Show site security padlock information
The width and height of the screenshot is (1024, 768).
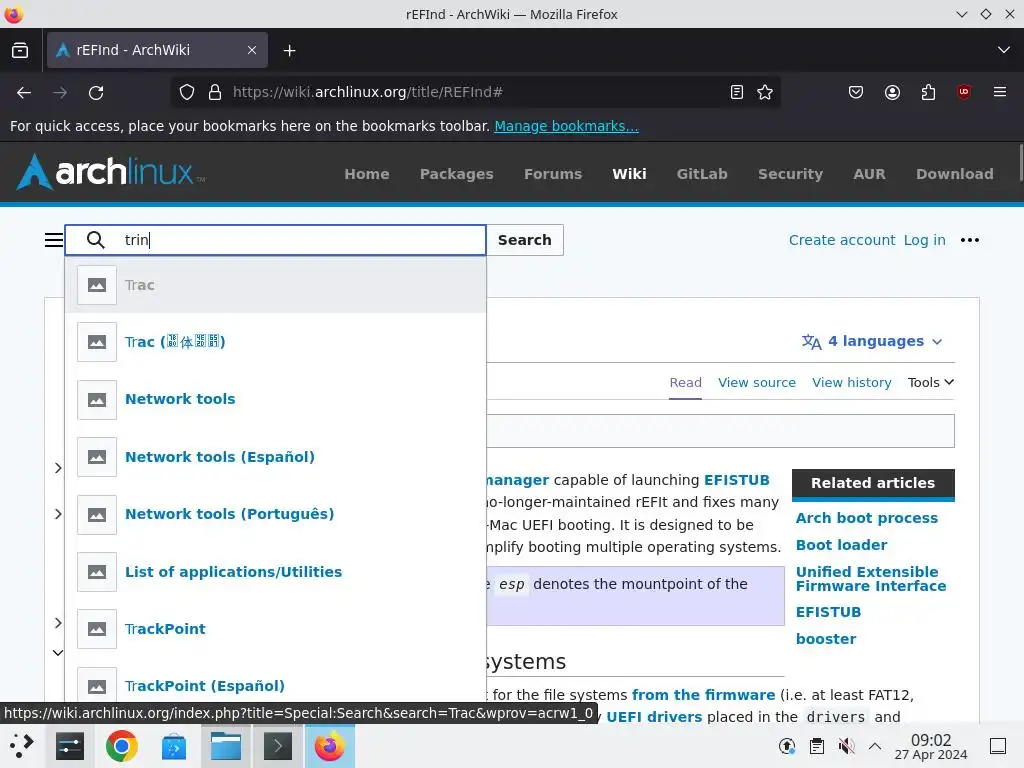tap(215, 93)
